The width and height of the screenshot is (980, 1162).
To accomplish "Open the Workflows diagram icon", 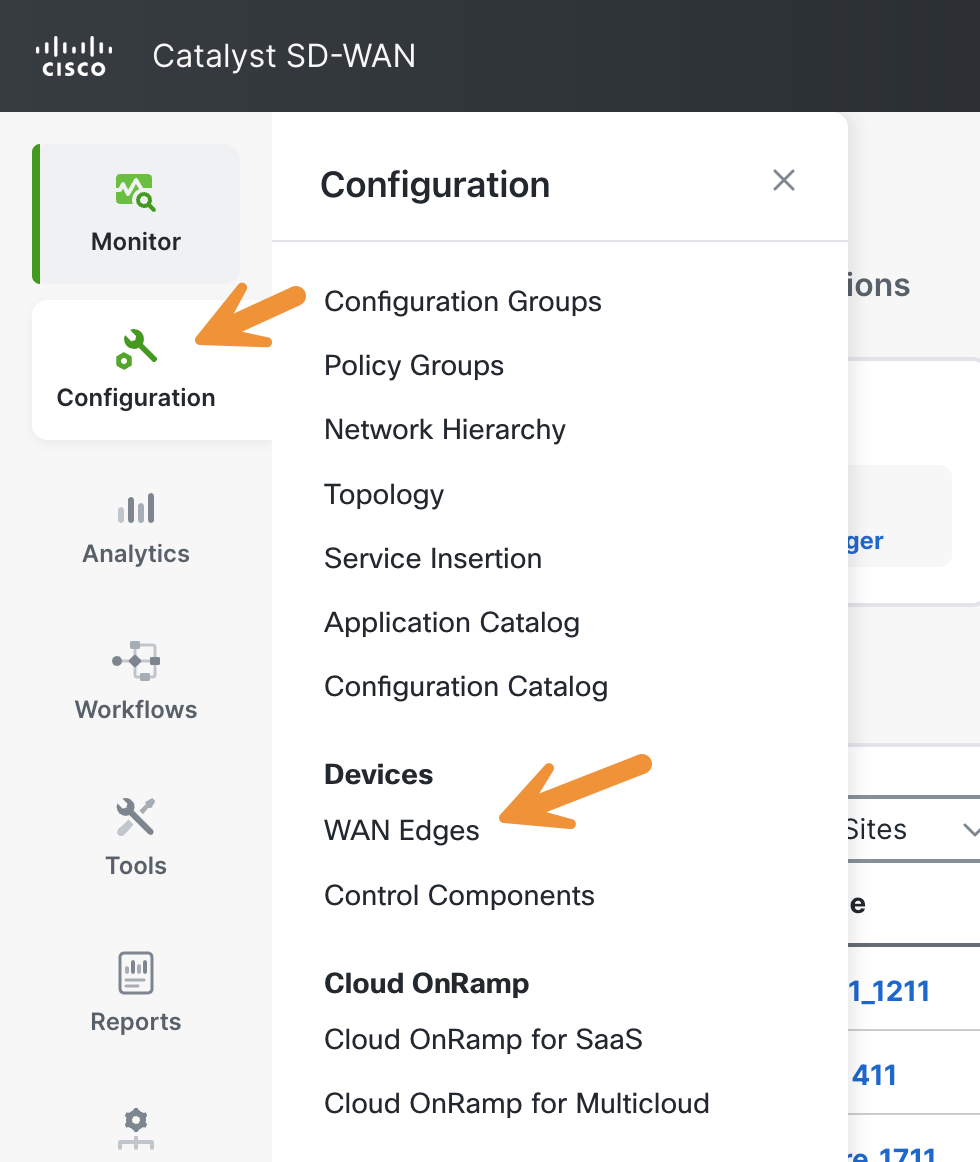I will point(136,660).
